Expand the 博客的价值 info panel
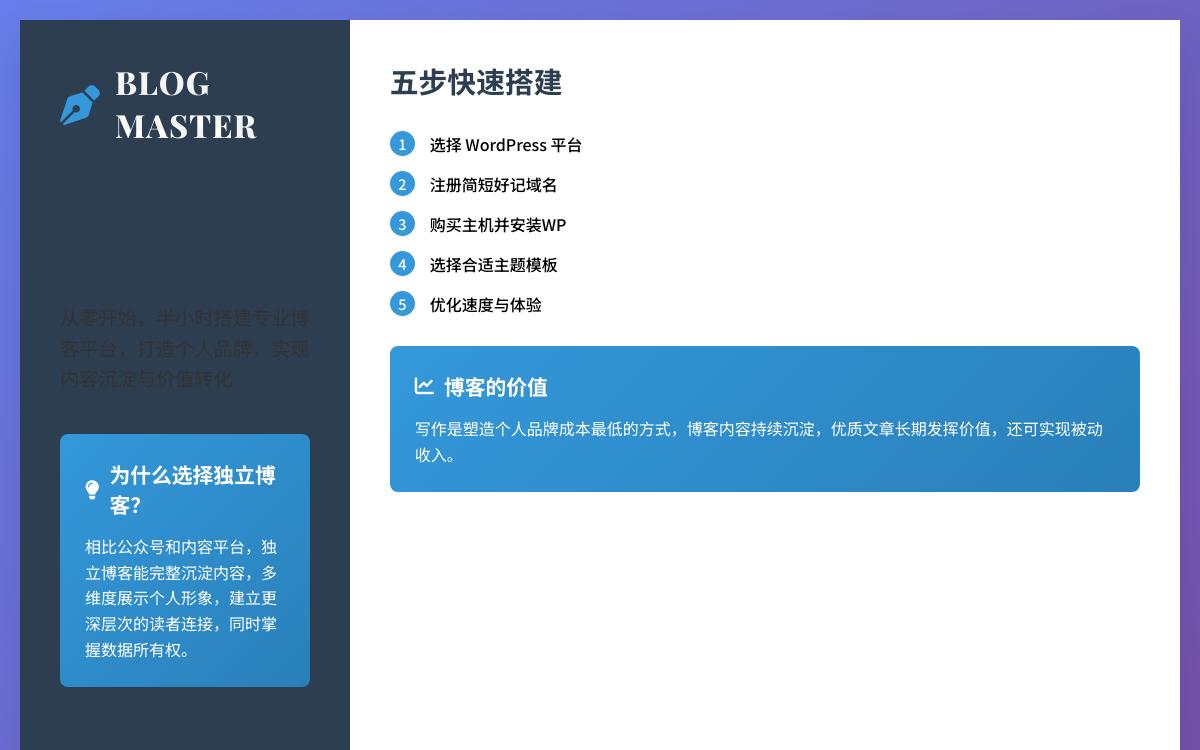Image resolution: width=1200 pixels, height=750 pixels. click(765, 418)
